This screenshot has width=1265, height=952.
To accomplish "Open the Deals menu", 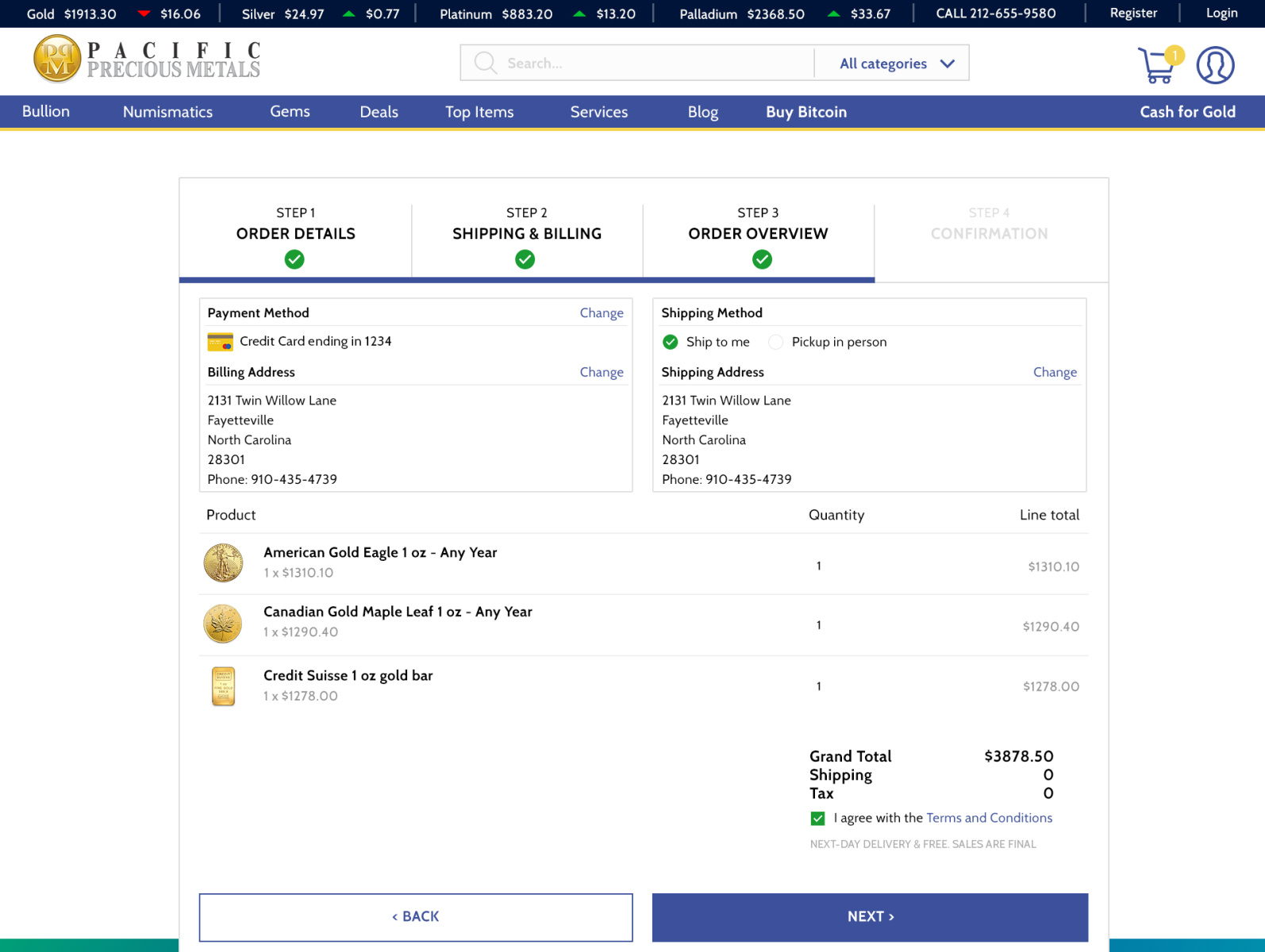I will tap(379, 112).
